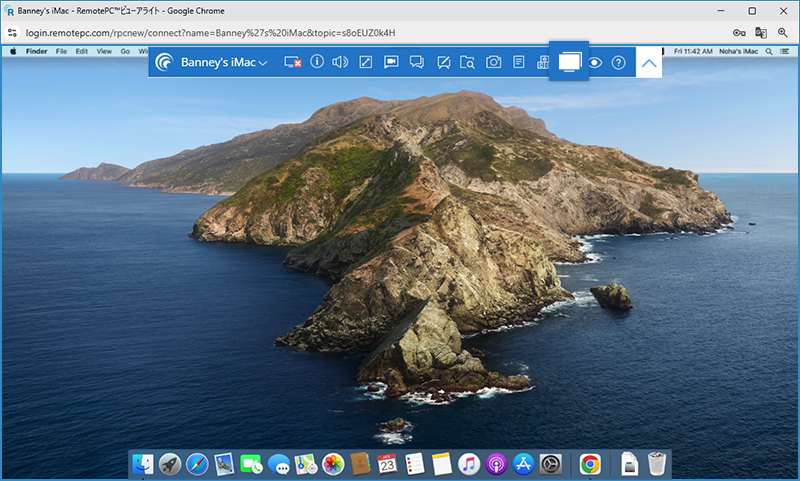Click the Chrome address bar URL
The height and width of the screenshot is (481, 800).
click(210, 33)
